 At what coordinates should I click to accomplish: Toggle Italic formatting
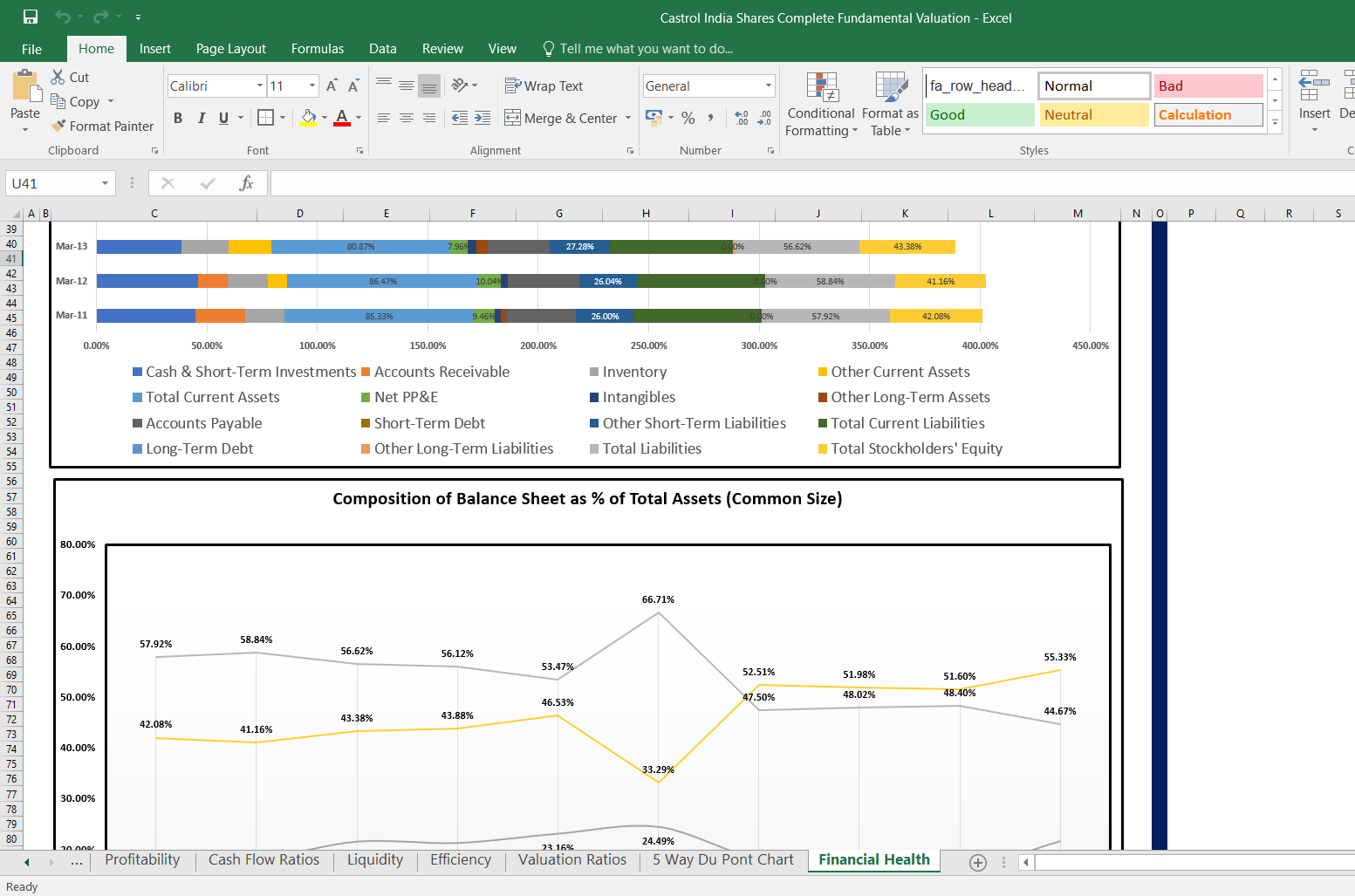click(202, 118)
